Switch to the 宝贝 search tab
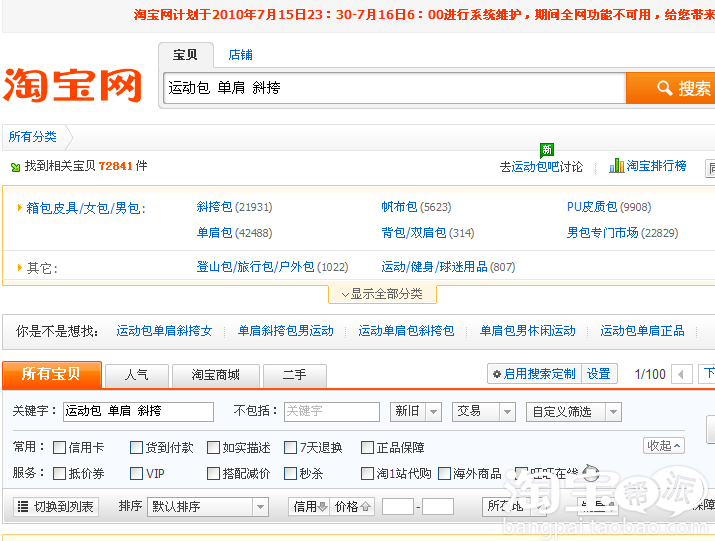Screen dimensions: 715x541 pos(186,55)
